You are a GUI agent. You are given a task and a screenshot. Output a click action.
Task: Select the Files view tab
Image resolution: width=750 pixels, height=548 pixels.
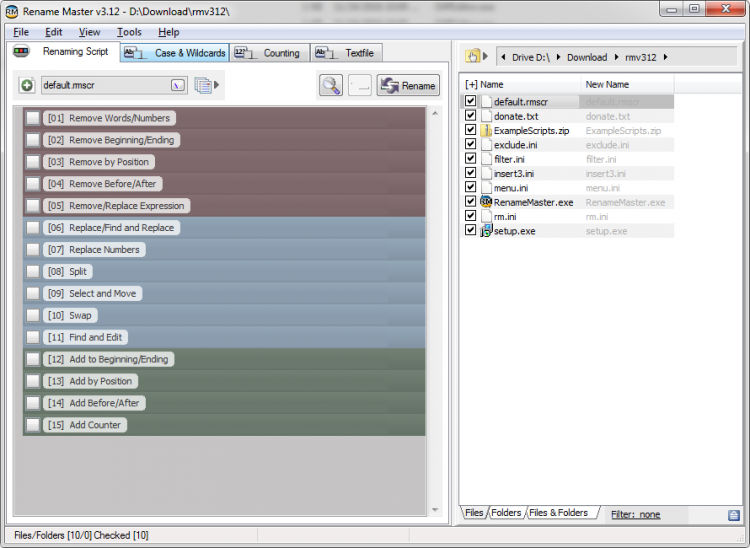pyautogui.click(x=474, y=513)
